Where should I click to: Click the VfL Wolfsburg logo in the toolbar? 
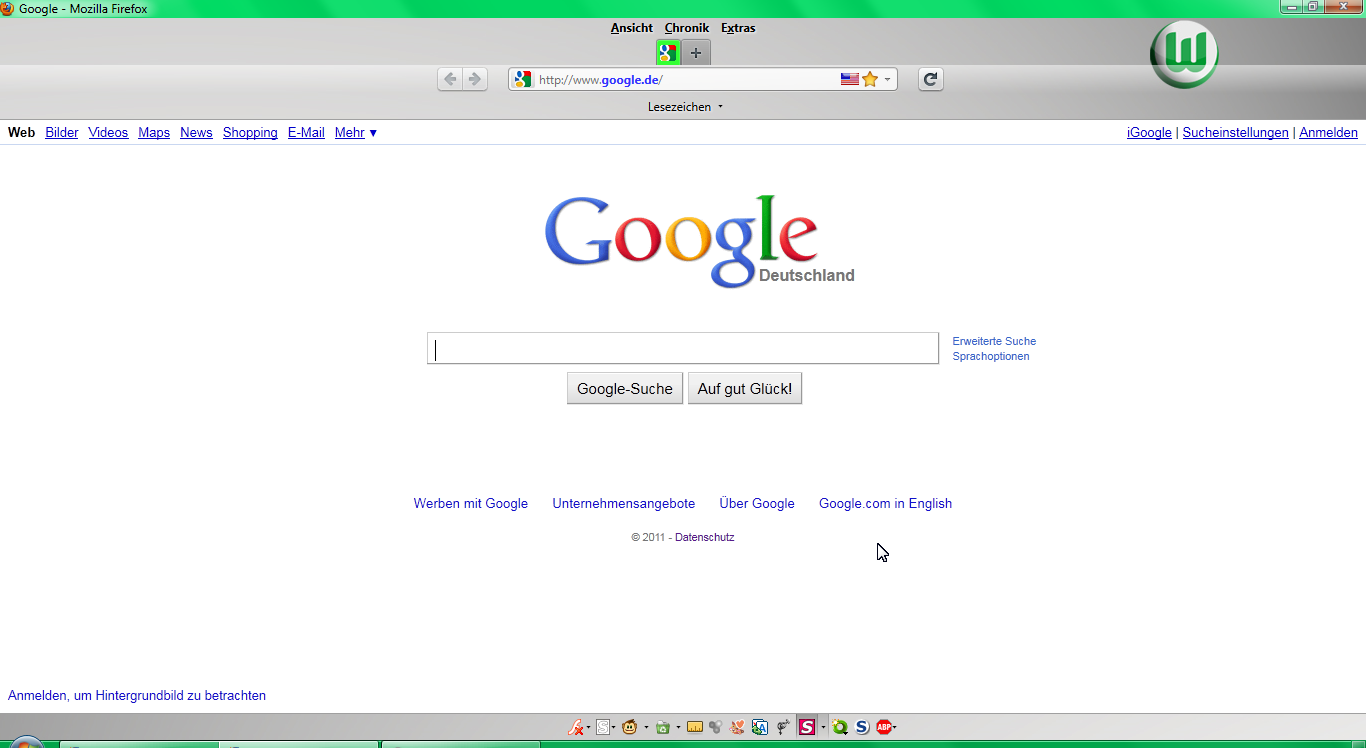click(1184, 54)
